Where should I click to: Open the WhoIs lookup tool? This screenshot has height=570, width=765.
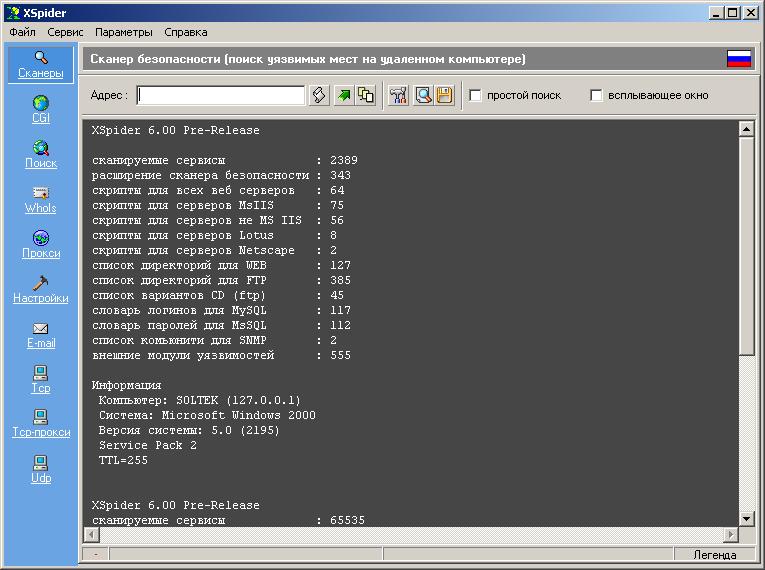pyautogui.click(x=40, y=200)
